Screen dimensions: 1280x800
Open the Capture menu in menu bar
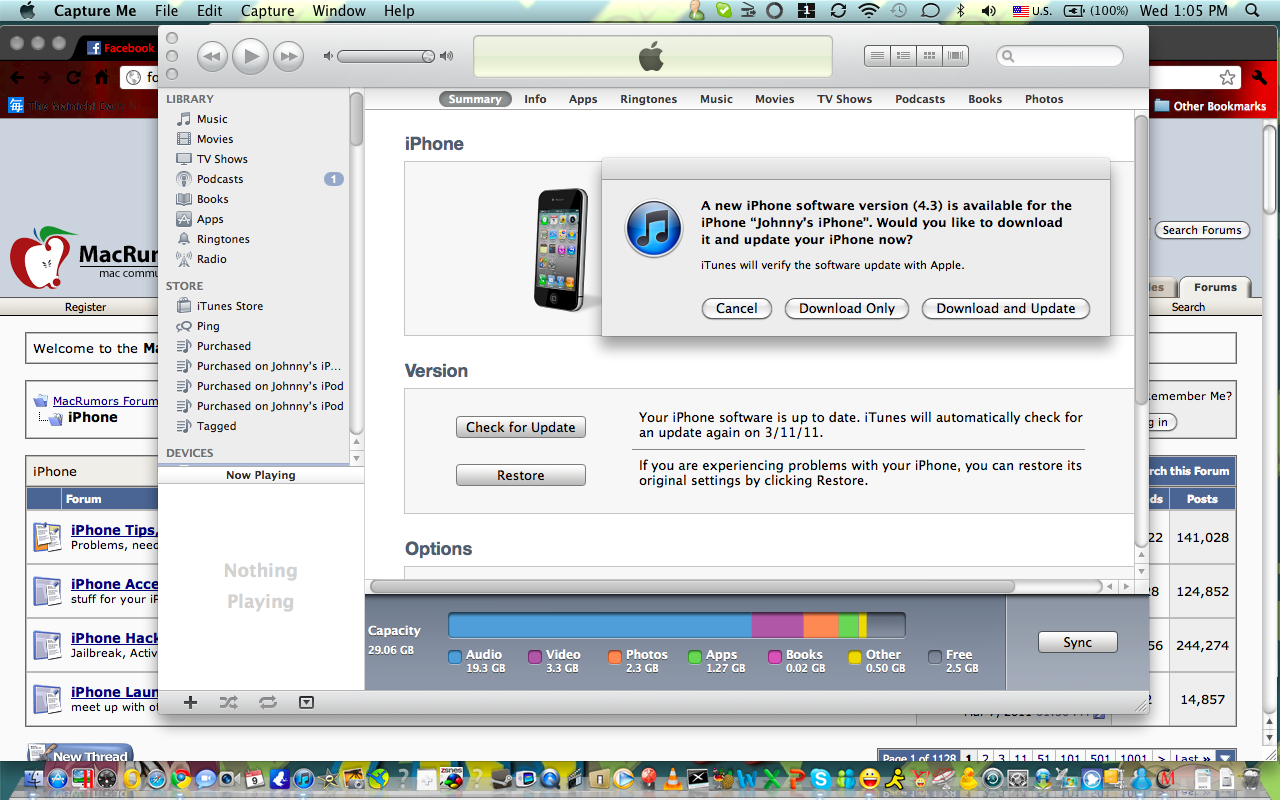coord(267,11)
